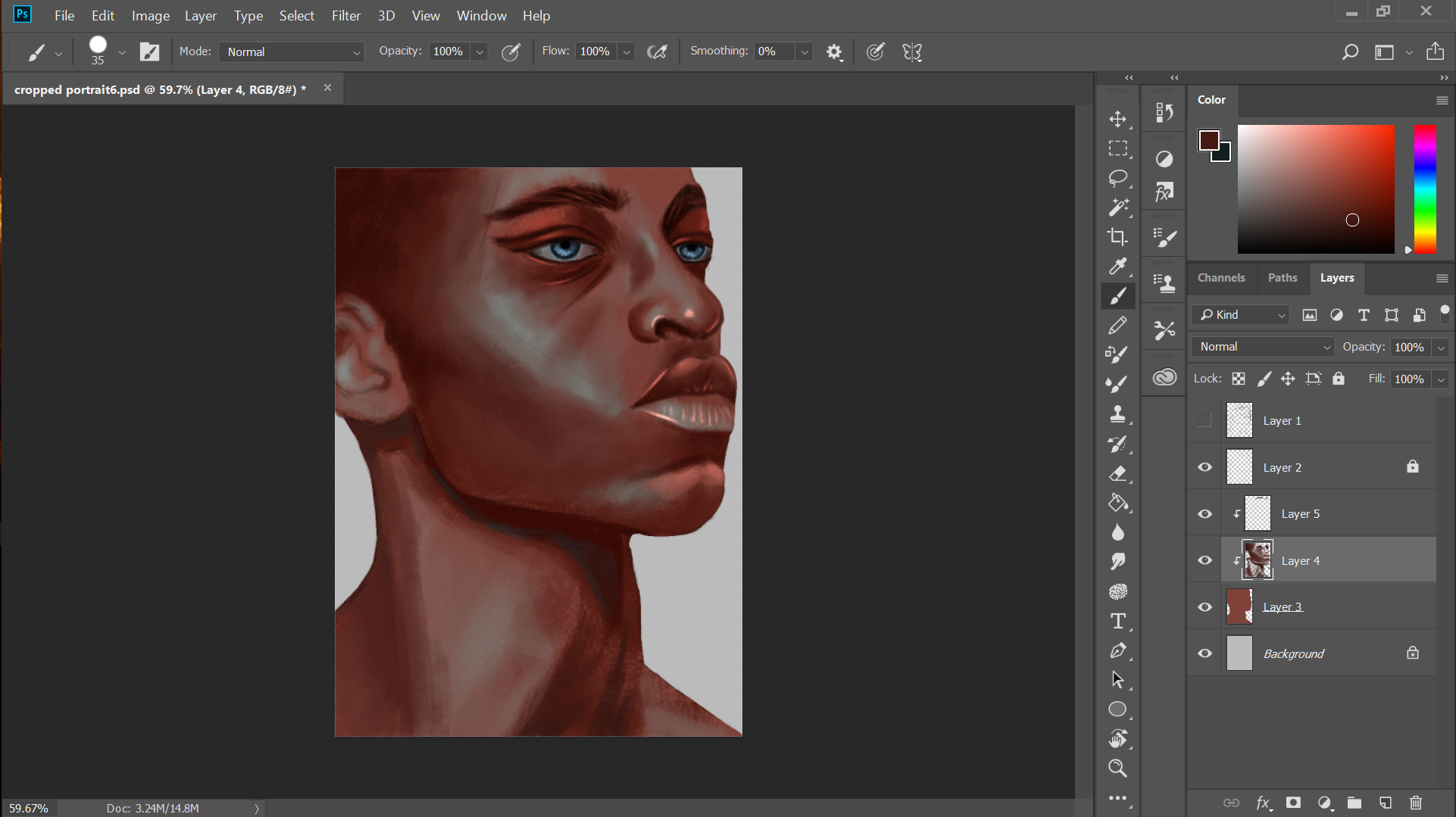Select the Rectangular Marquee tool
Viewport: 1456px width, 817px height.
point(1117,148)
